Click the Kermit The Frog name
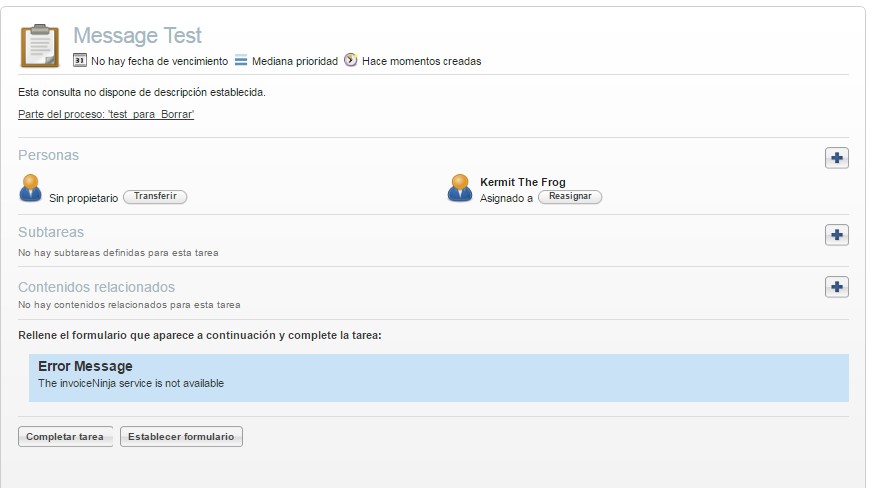Viewport: 876px width, 488px height. [522, 182]
